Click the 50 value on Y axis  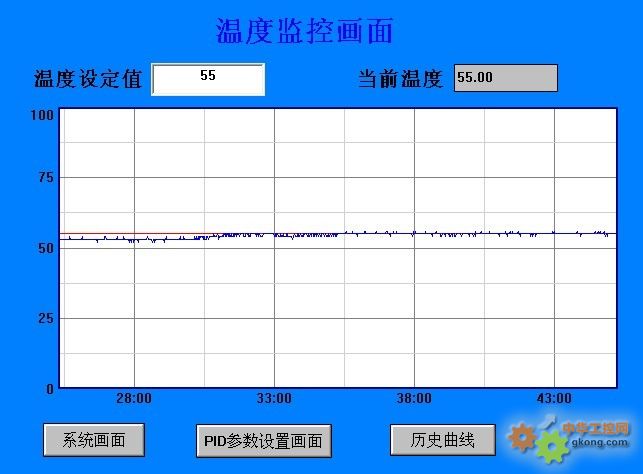pyautogui.click(x=46, y=248)
